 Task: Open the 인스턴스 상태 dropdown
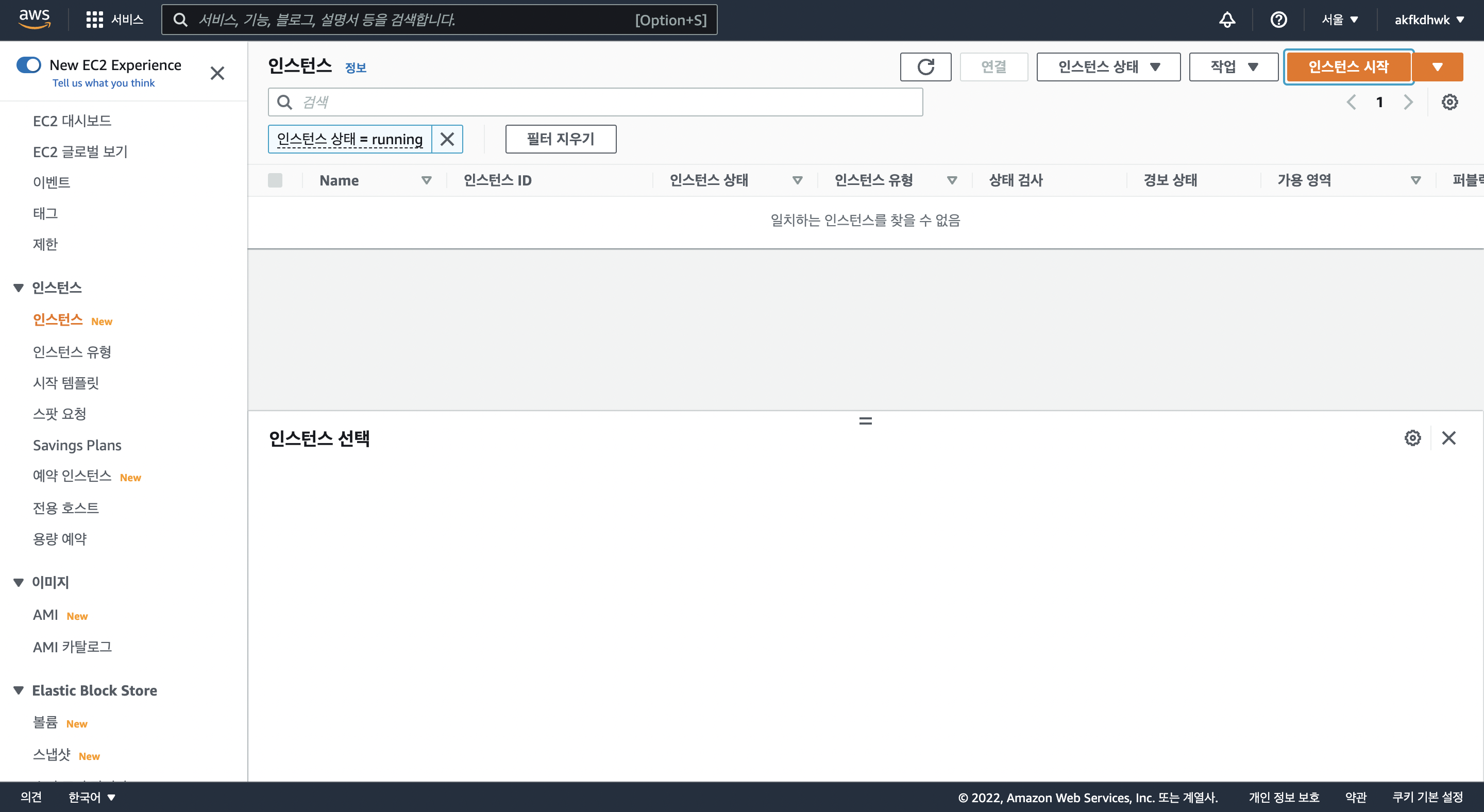click(x=1108, y=67)
